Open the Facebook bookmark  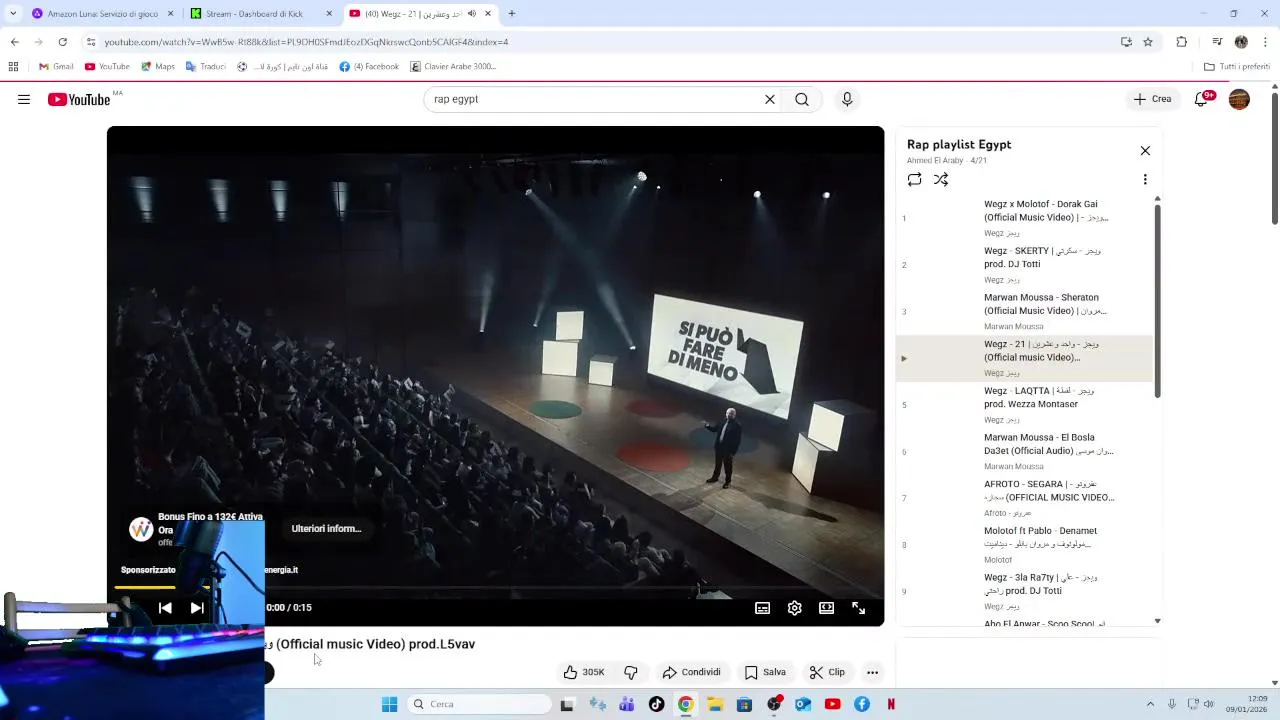369,67
